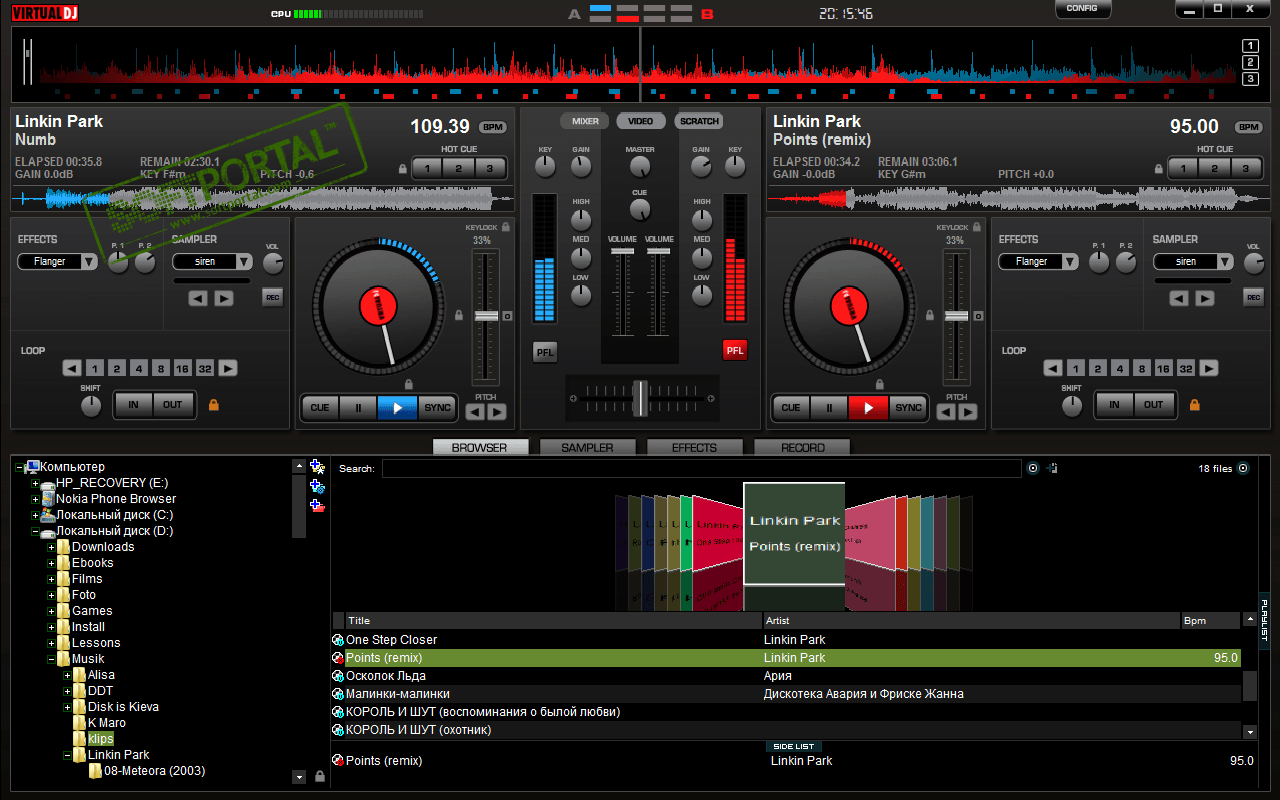Open right deck Flanger effect dropdown
The width and height of the screenshot is (1280, 800).
coord(1039,262)
